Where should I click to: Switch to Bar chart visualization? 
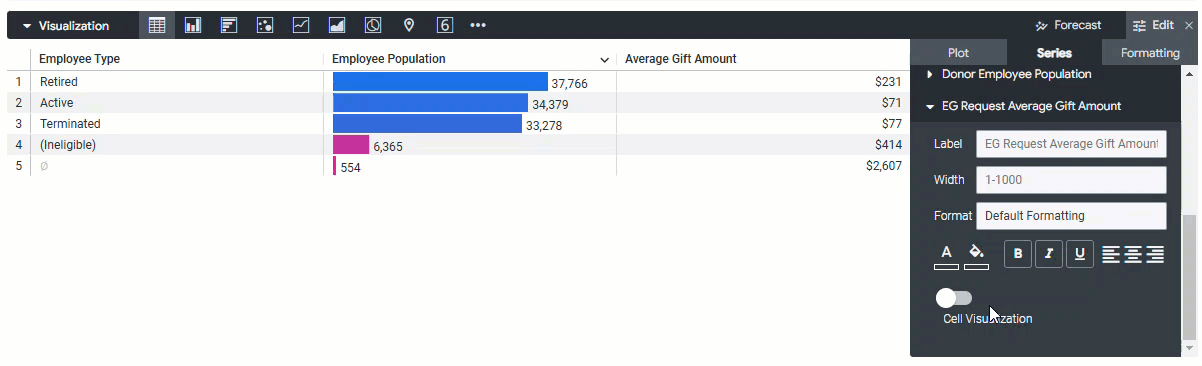pyautogui.click(x=229, y=25)
